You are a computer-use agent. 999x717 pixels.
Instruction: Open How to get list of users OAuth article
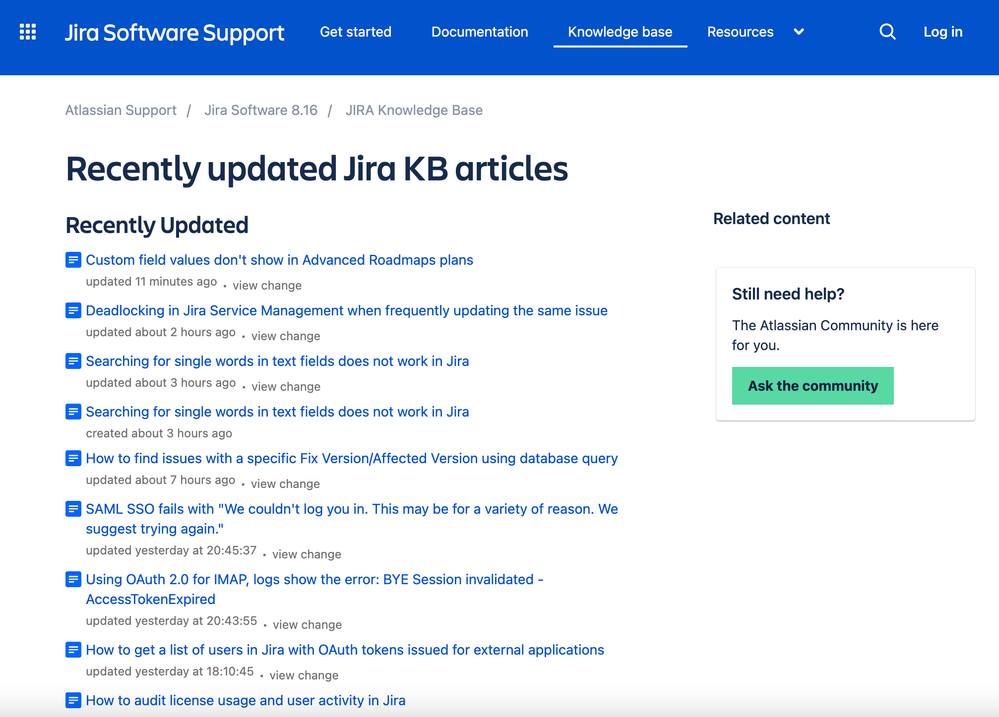tap(345, 649)
